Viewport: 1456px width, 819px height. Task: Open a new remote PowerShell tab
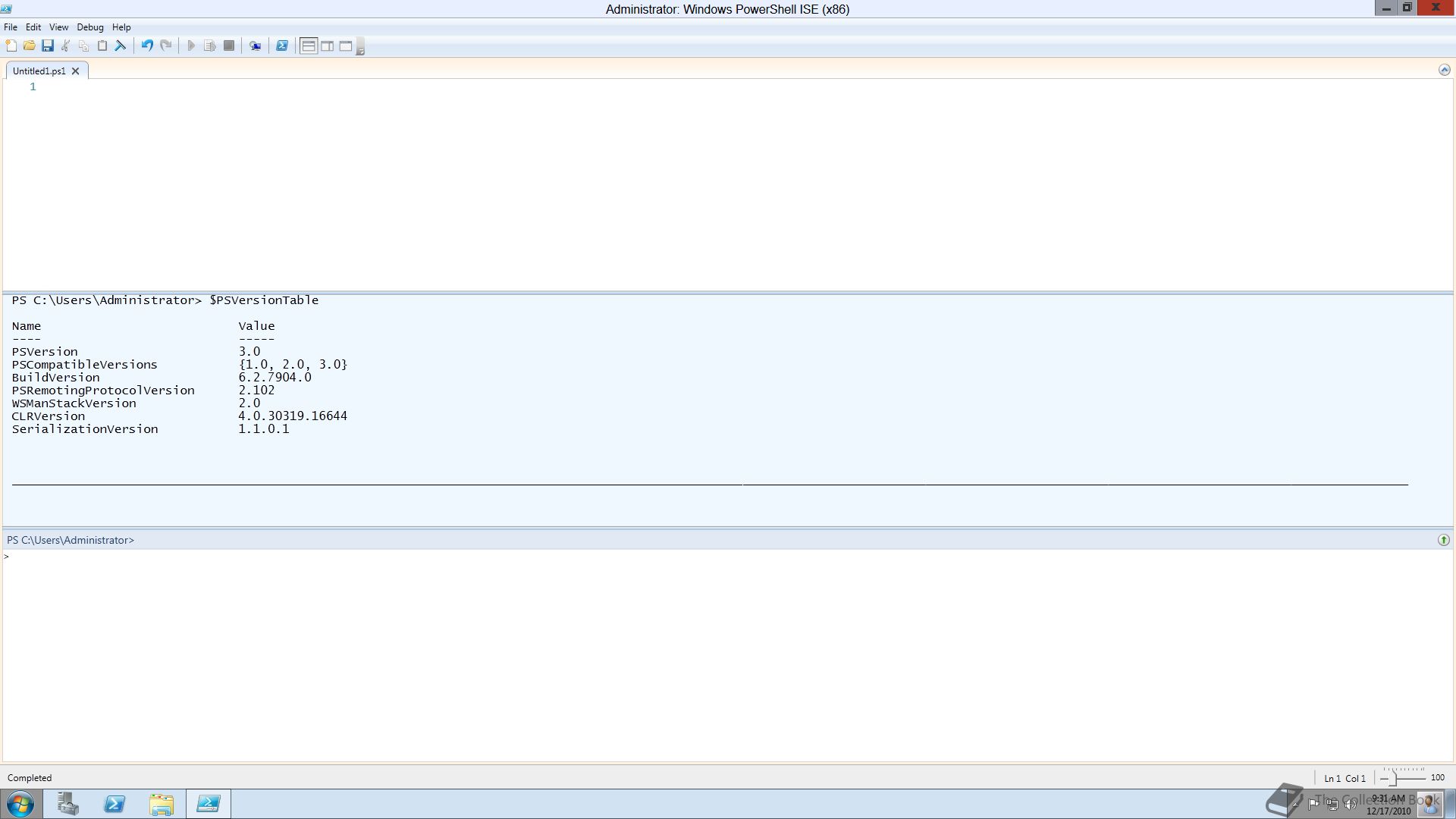pyautogui.click(x=256, y=45)
